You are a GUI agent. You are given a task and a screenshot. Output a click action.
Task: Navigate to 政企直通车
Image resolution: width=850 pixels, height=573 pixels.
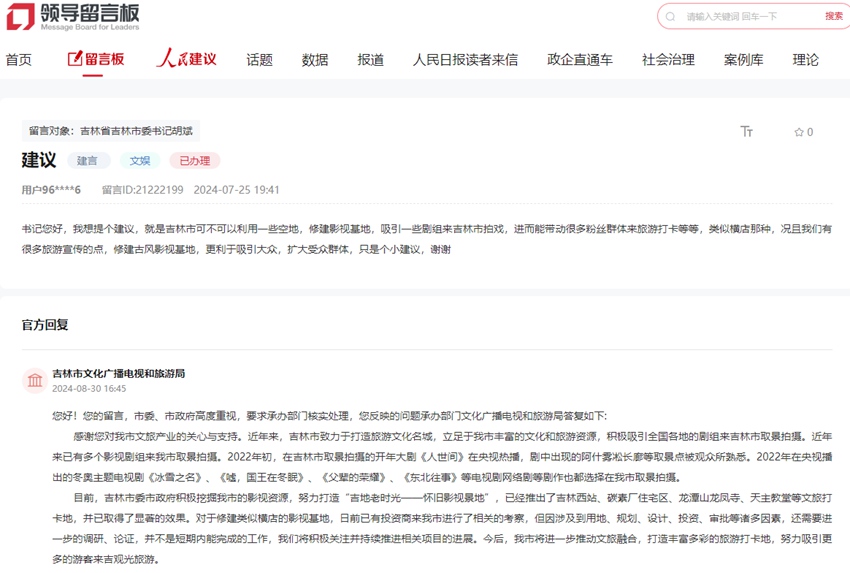pos(580,59)
